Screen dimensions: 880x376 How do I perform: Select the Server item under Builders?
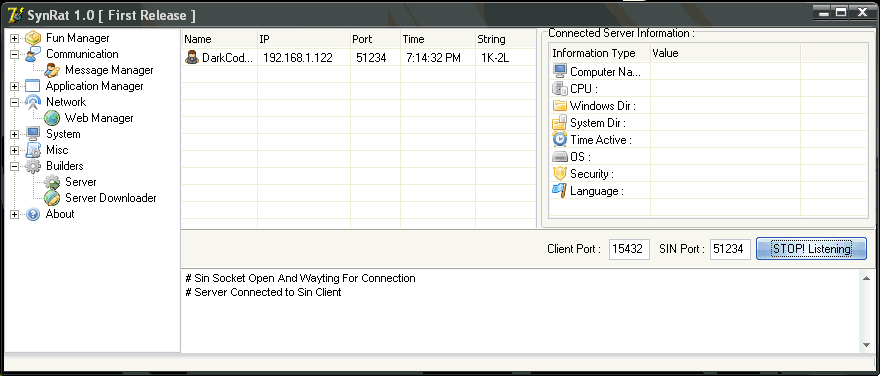81,182
